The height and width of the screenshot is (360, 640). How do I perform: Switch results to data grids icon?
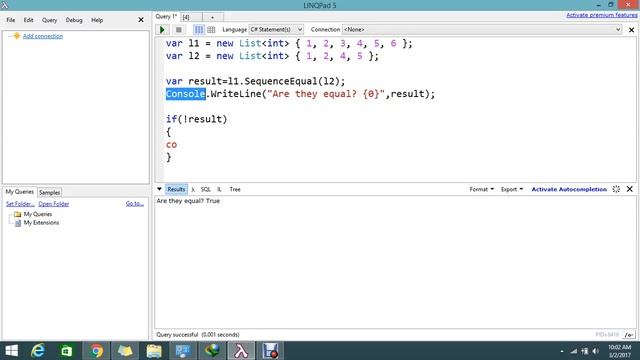click(211, 29)
